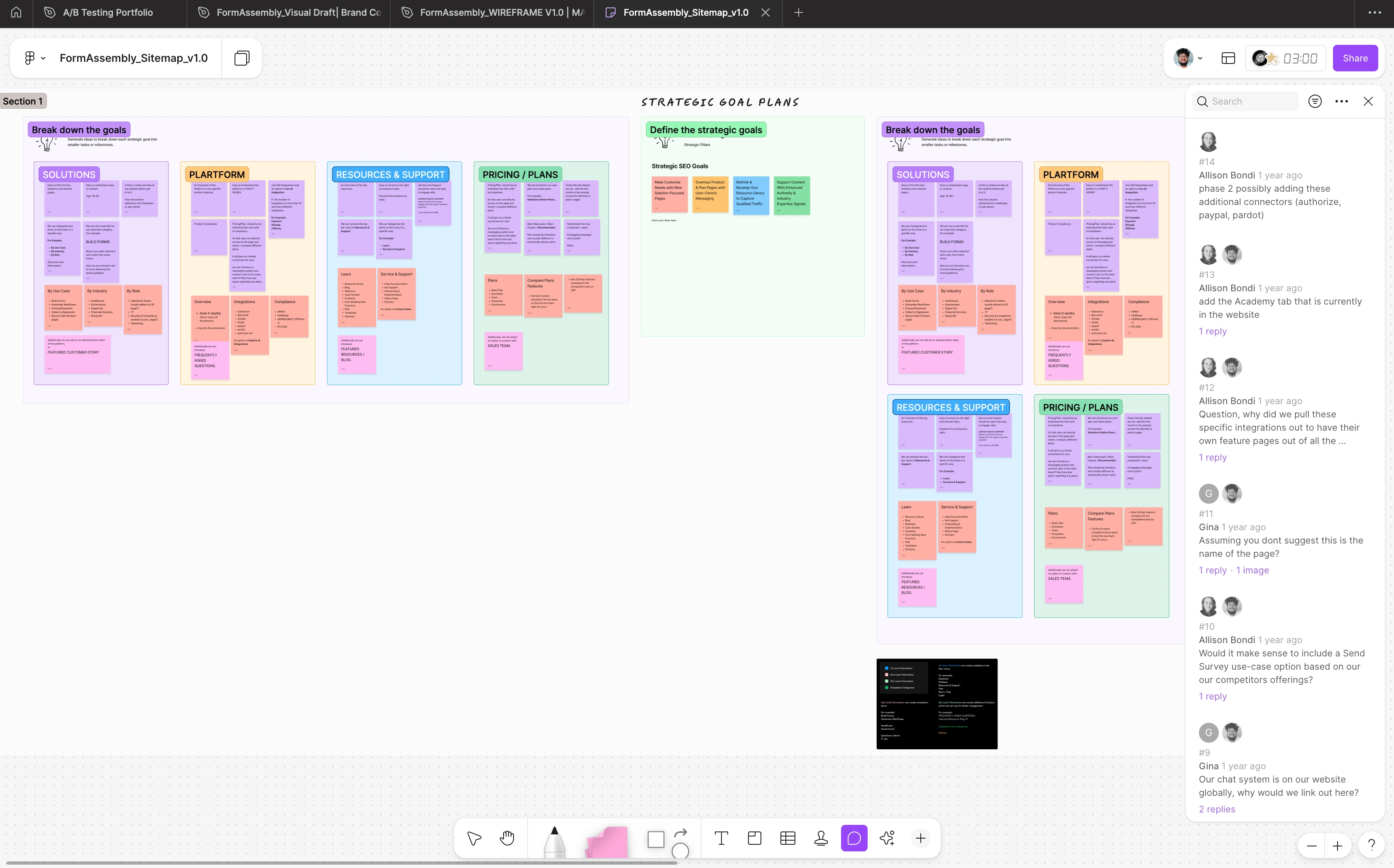Open the comment filter icon
Viewport: 1394px width, 868px height.
tap(1315, 102)
